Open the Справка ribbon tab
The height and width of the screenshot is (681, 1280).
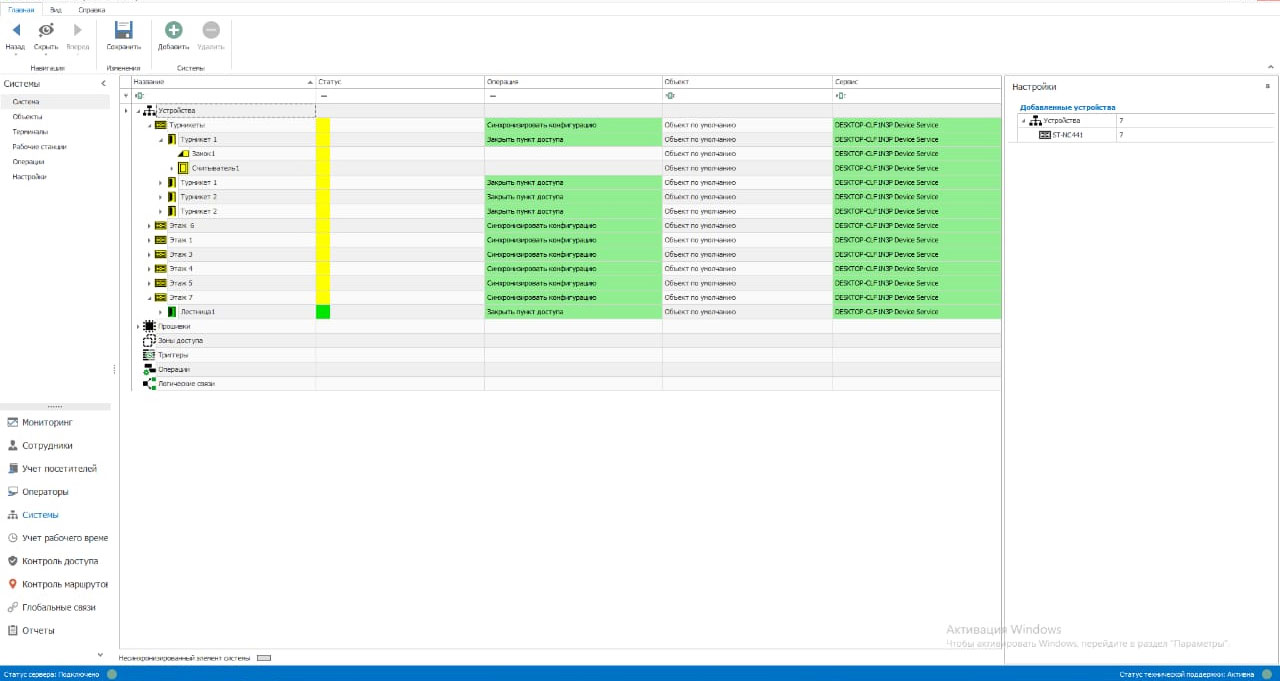91,10
